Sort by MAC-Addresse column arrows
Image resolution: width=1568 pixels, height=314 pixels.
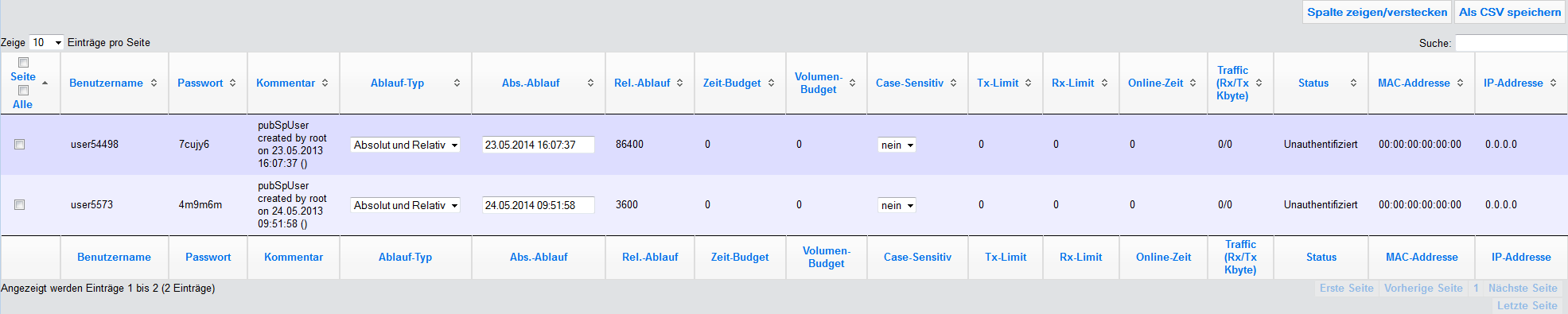coord(1460,83)
